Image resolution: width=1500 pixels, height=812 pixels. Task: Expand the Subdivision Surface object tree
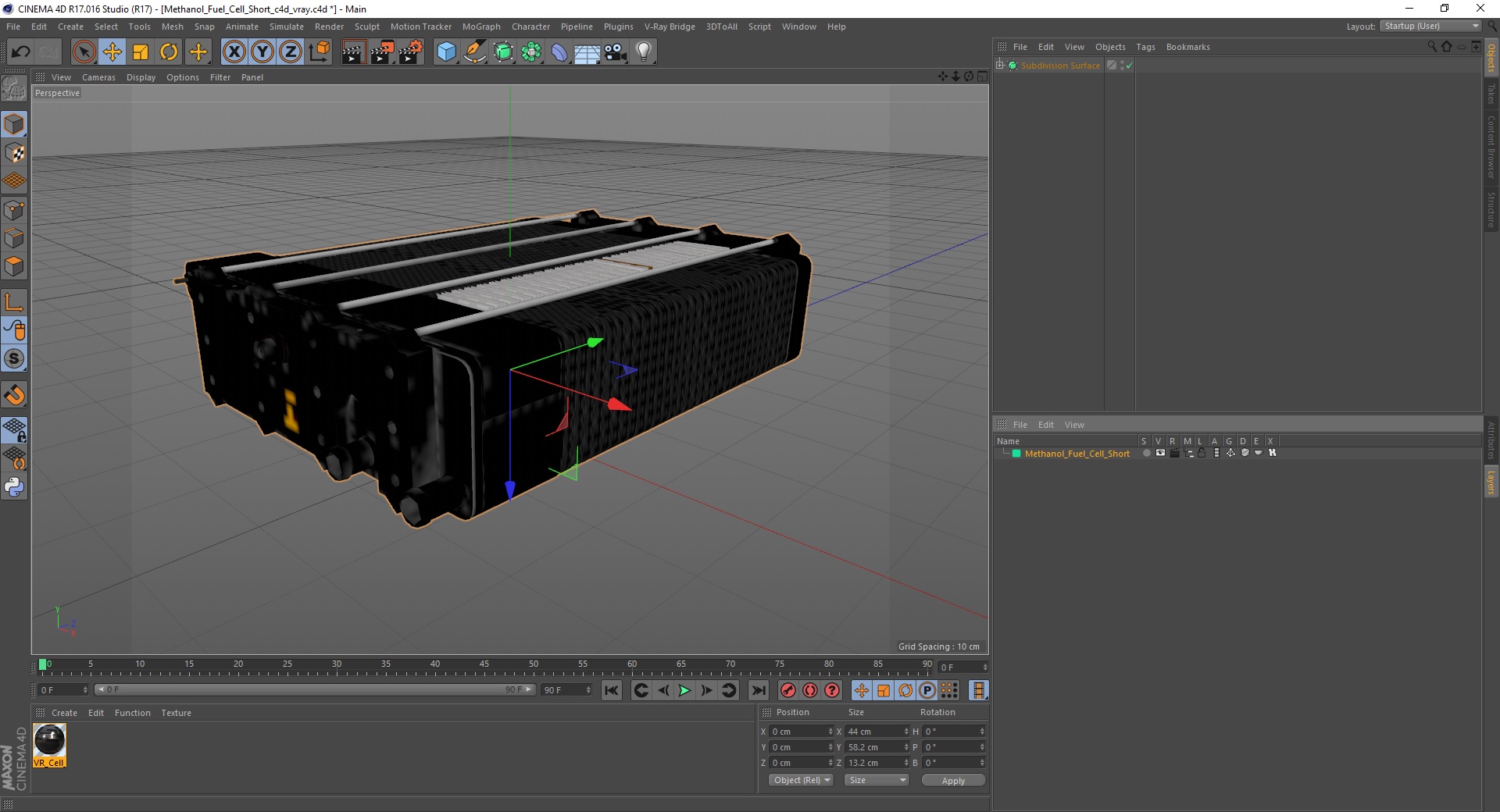[x=1000, y=65]
